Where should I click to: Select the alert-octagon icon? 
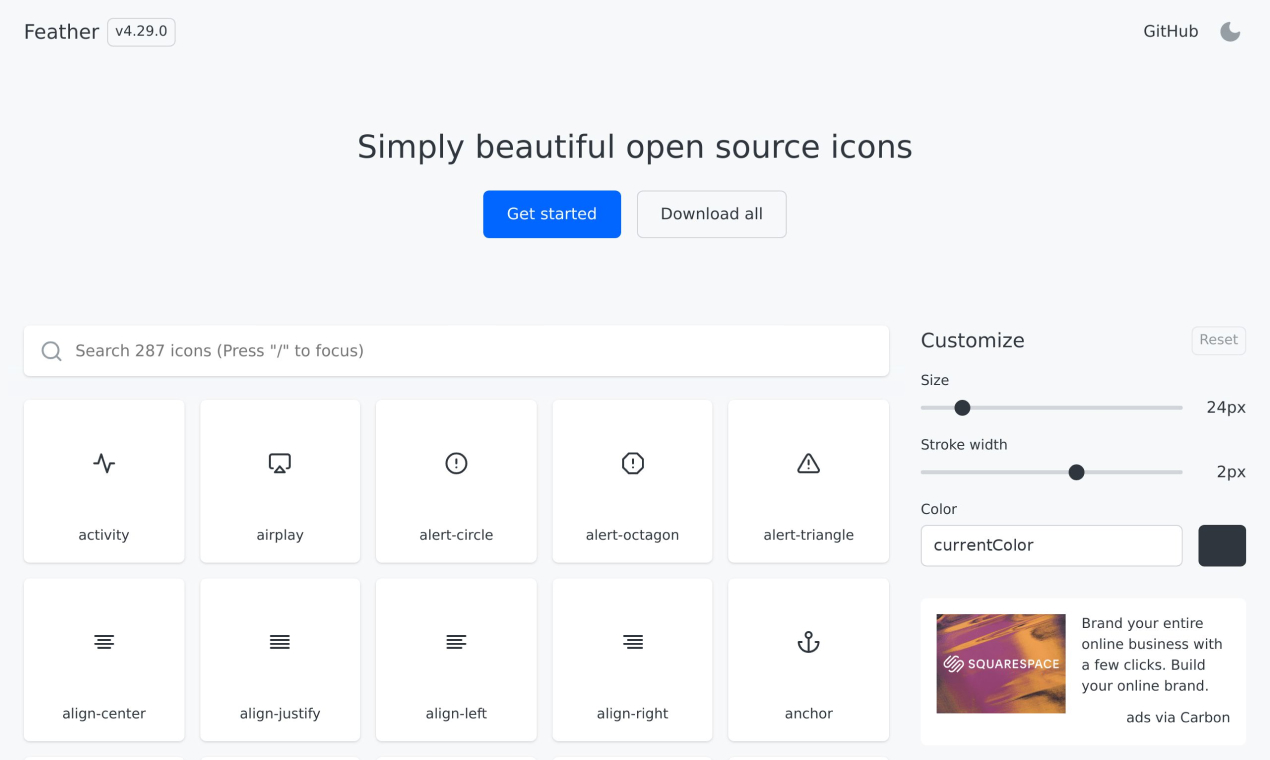(632, 463)
